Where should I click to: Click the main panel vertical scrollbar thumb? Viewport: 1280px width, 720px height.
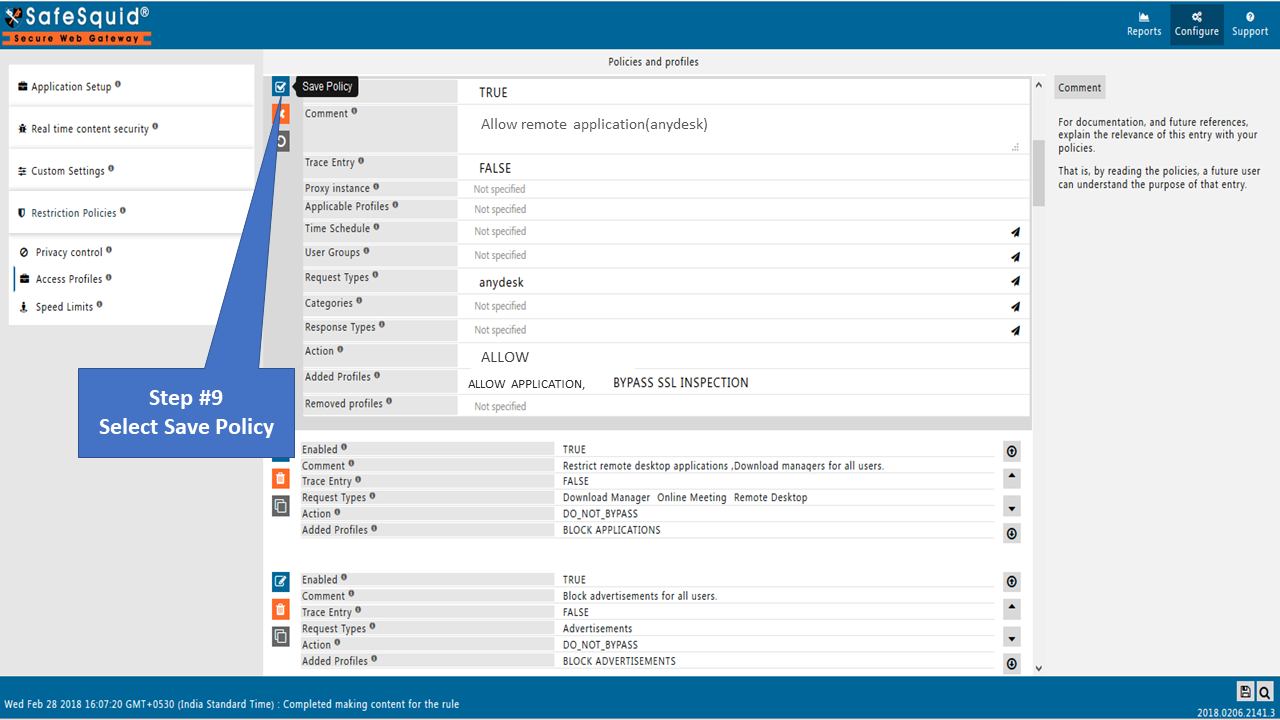coord(1039,173)
